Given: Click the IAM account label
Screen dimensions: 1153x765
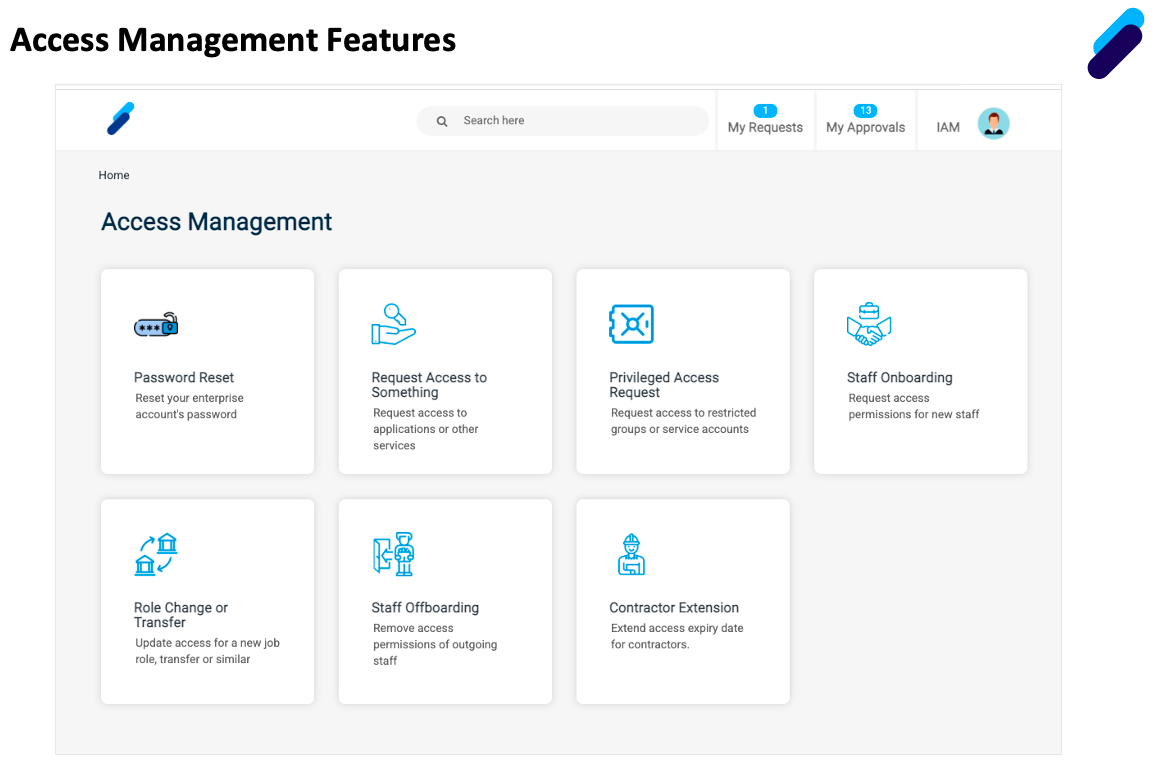Looking at the screenshot, I should pyautogui.click(x=947, y=126).
